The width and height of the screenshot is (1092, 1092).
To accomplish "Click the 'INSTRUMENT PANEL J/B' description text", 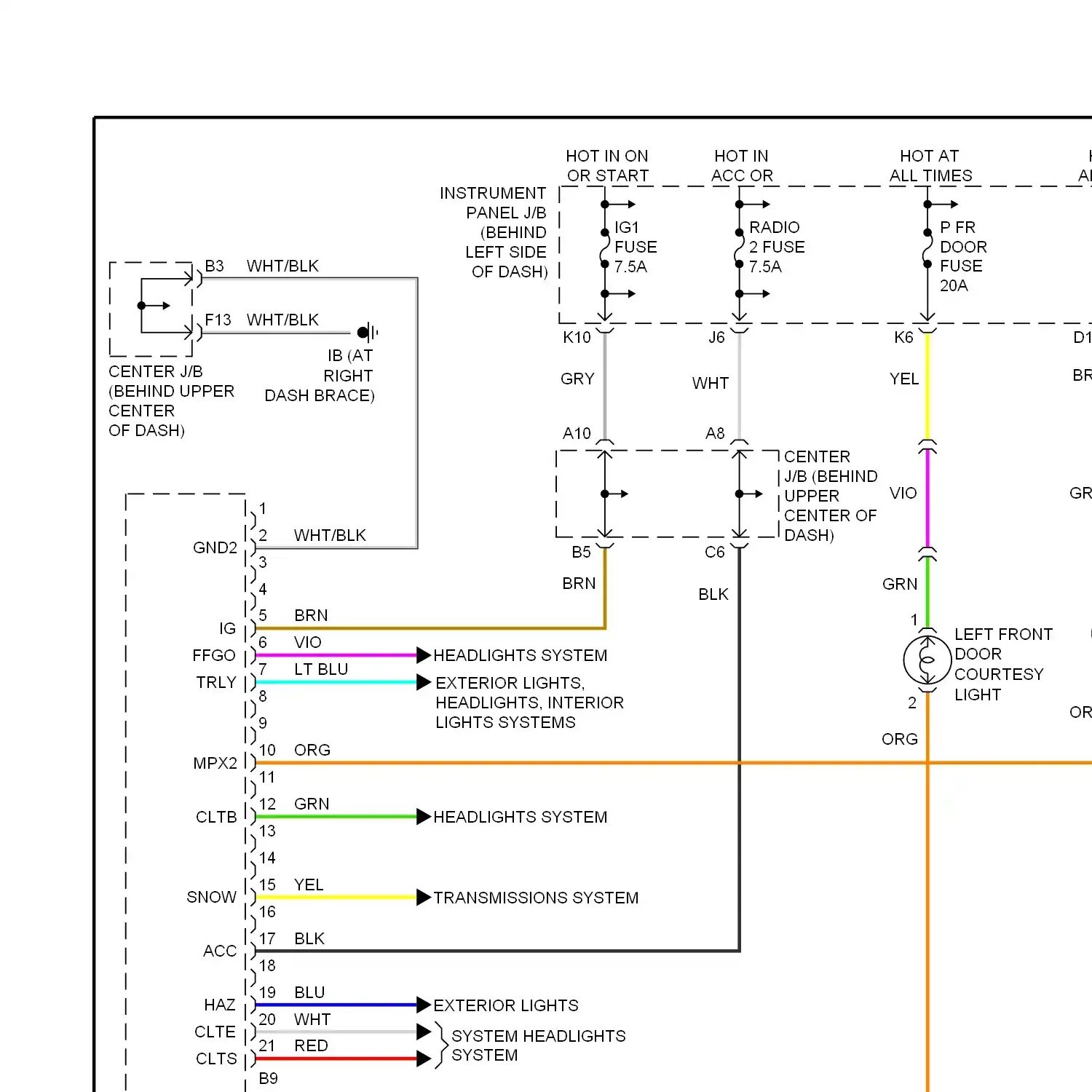I will click(x=493, y=232).
